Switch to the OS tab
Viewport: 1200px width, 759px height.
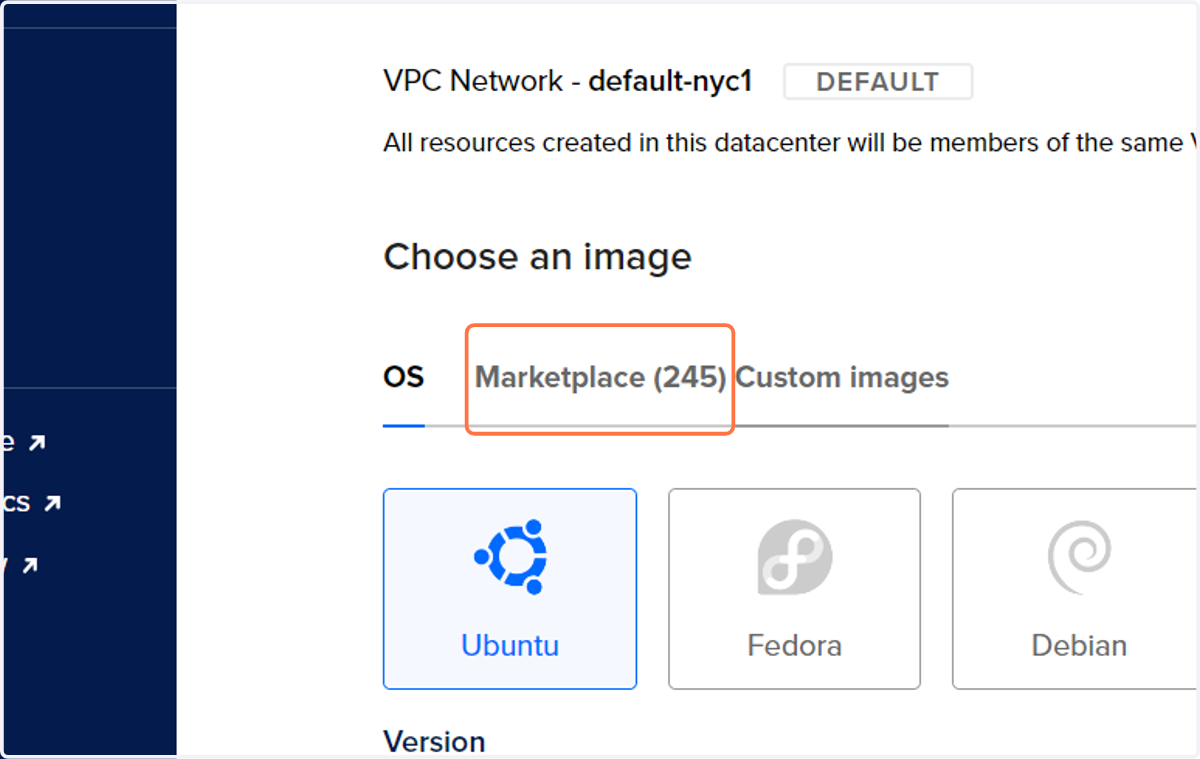click(404, 378)
